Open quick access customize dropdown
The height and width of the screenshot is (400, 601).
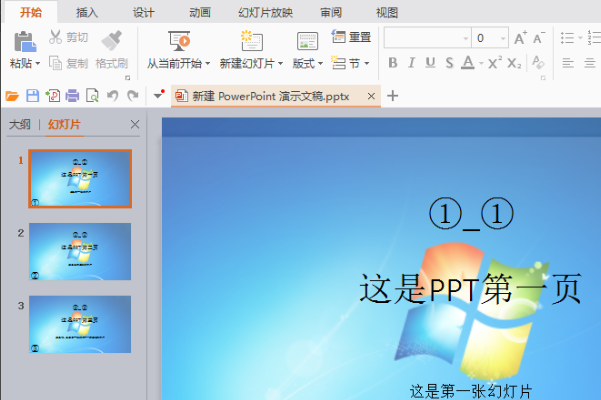[x=158, y=95]
